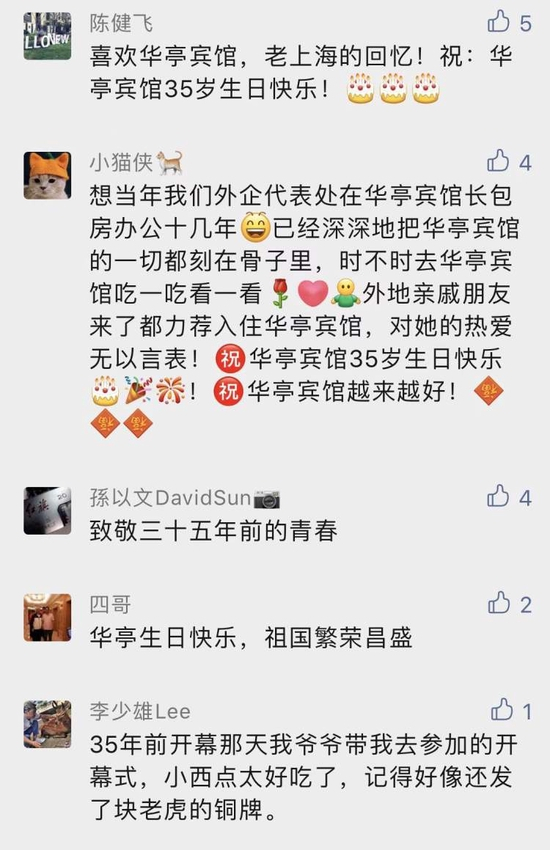Like 孫以文DavidSun's comment
Image resolution: width=550 pixels, height=850 pixels.
tap(498, 496)
